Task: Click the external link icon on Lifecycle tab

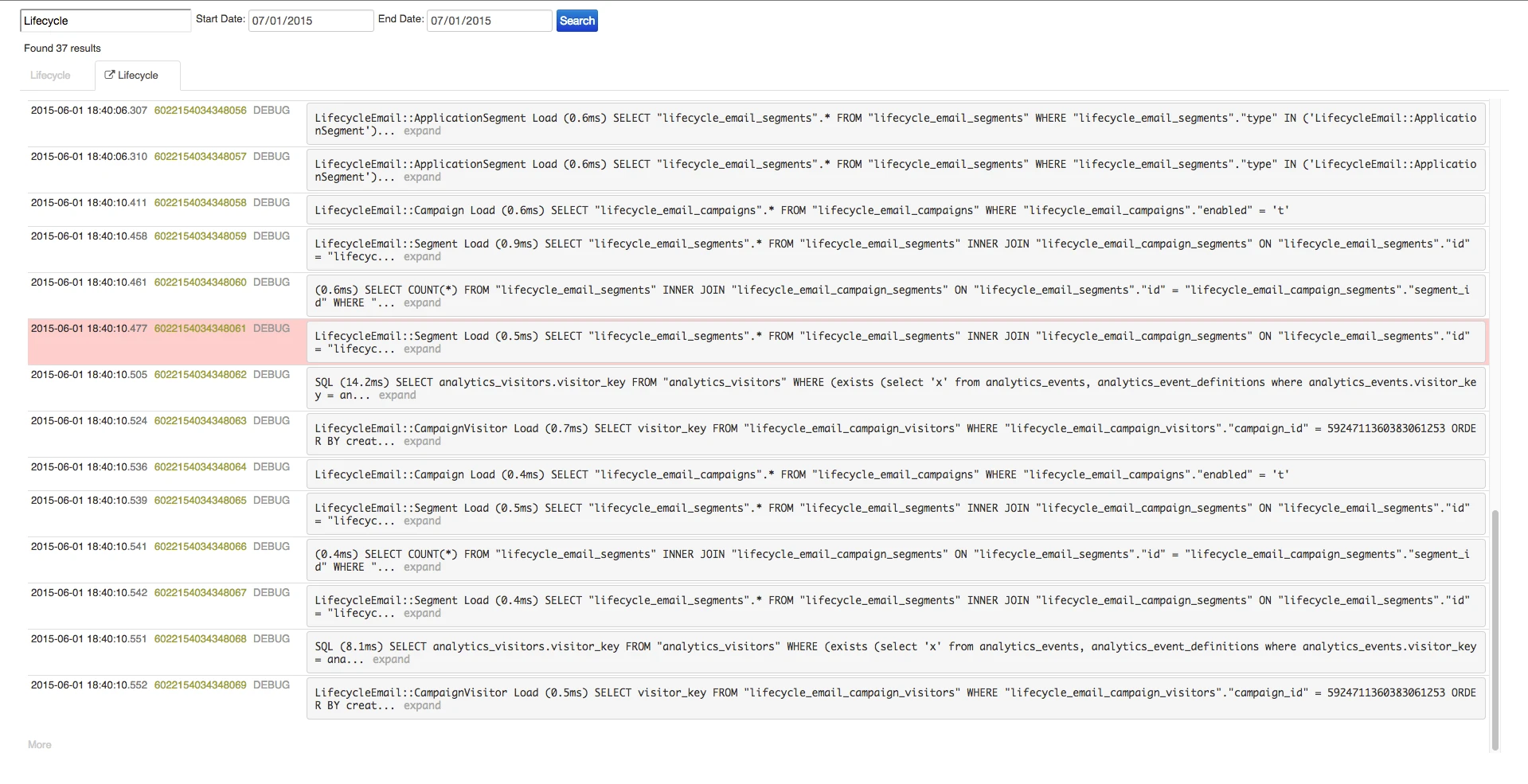Action: point(110,75)
